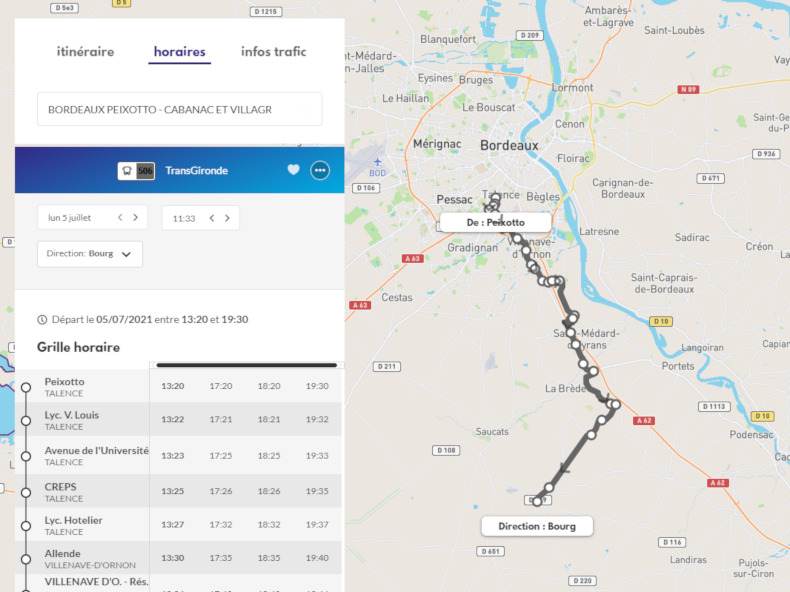The height and width of the screenshot is (592, 790).
Task: Open the infos trafic tab
Action: [x=273, y=52]
